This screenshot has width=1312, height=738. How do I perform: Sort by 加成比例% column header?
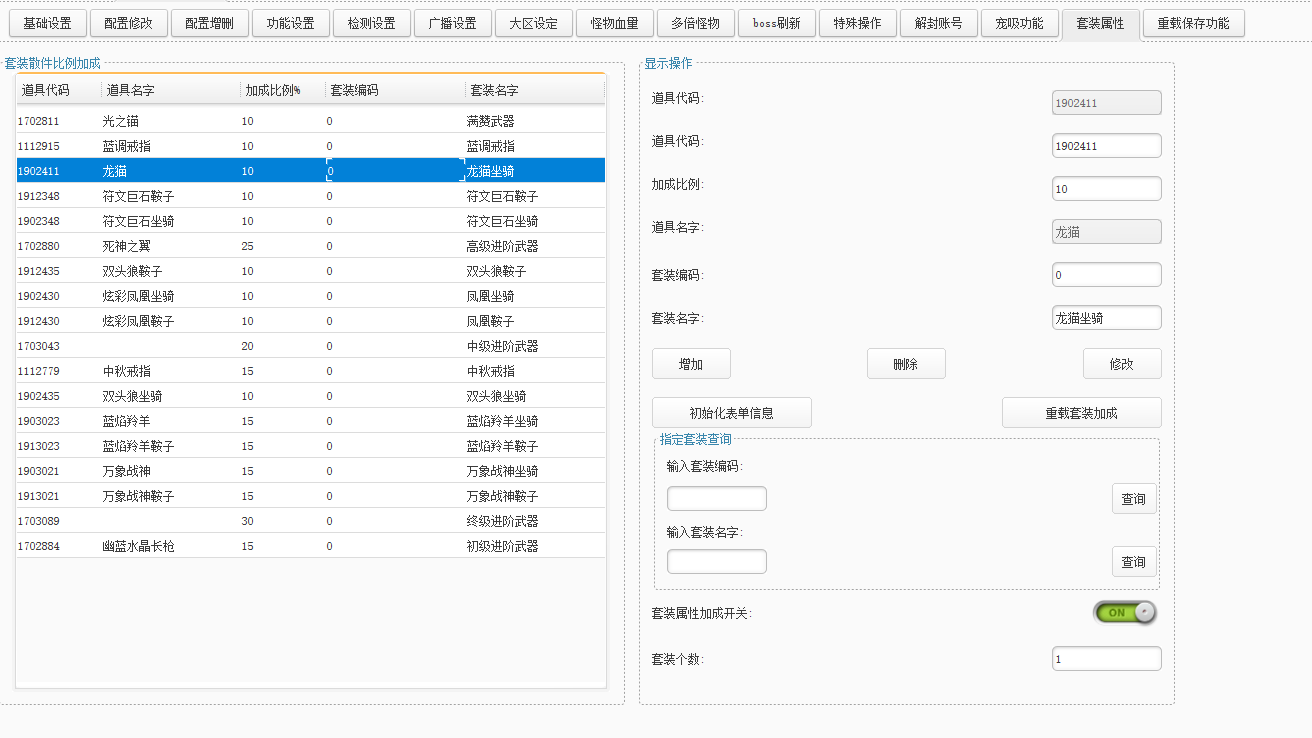point(283,90)
